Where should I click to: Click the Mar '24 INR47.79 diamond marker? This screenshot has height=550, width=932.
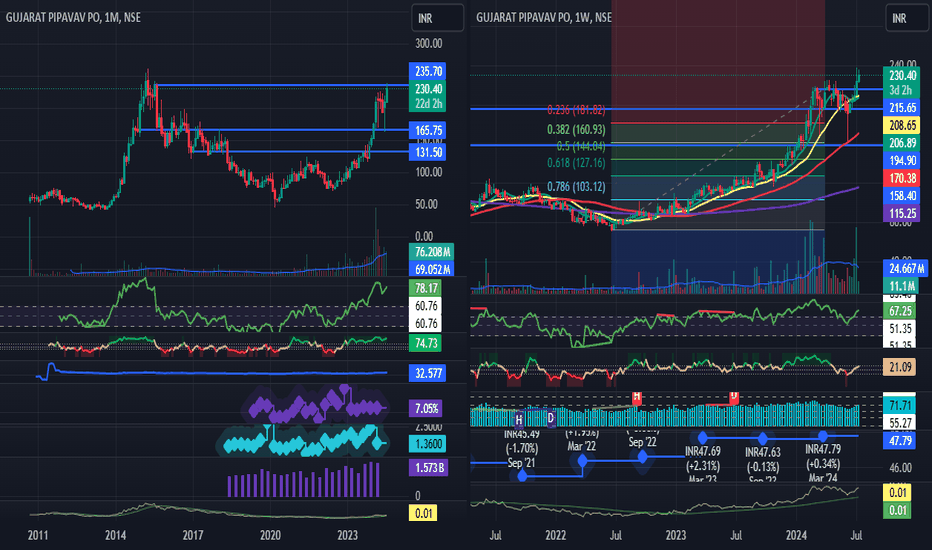coord(823,436)
